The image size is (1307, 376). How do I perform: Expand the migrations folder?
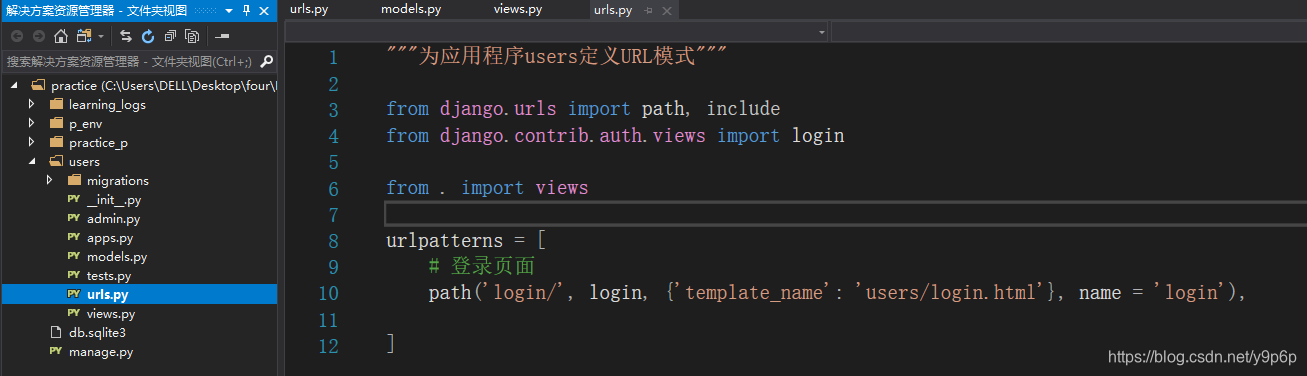coord(50,180)
